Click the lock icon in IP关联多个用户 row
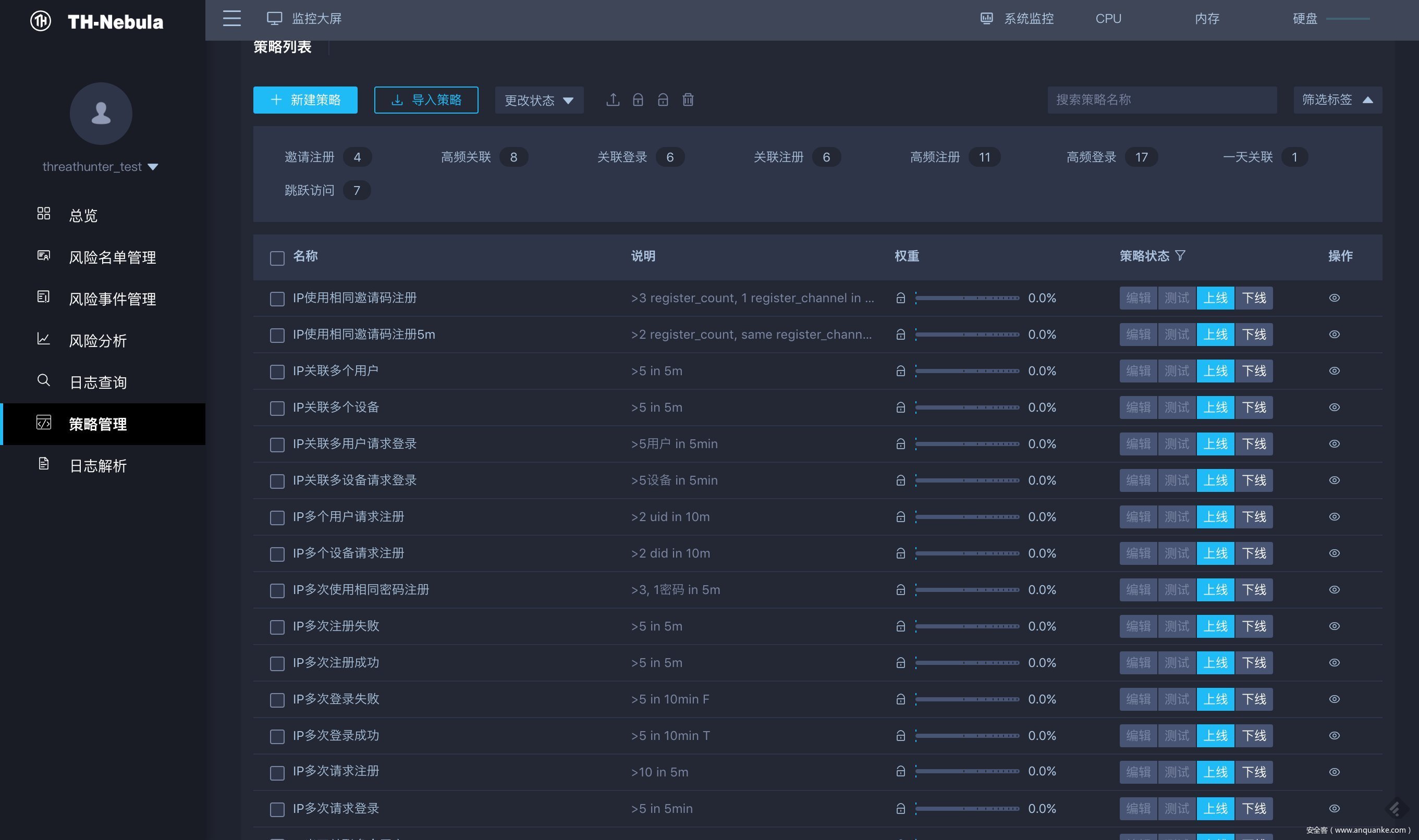Image resolution: width=1419 pixels, height=840 pixels. [x=900, y=372]
